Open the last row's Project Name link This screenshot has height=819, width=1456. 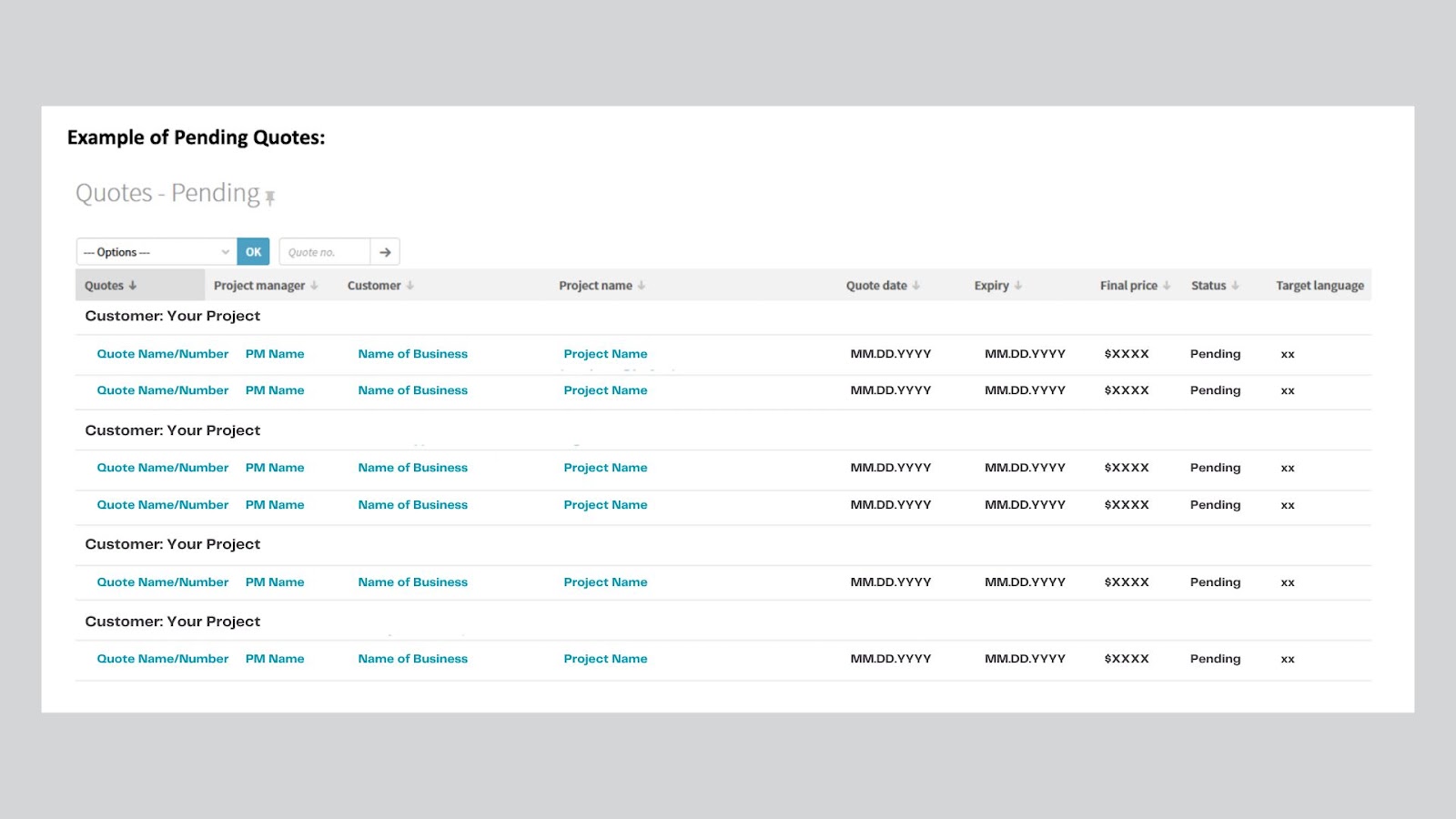pos(605,659)
